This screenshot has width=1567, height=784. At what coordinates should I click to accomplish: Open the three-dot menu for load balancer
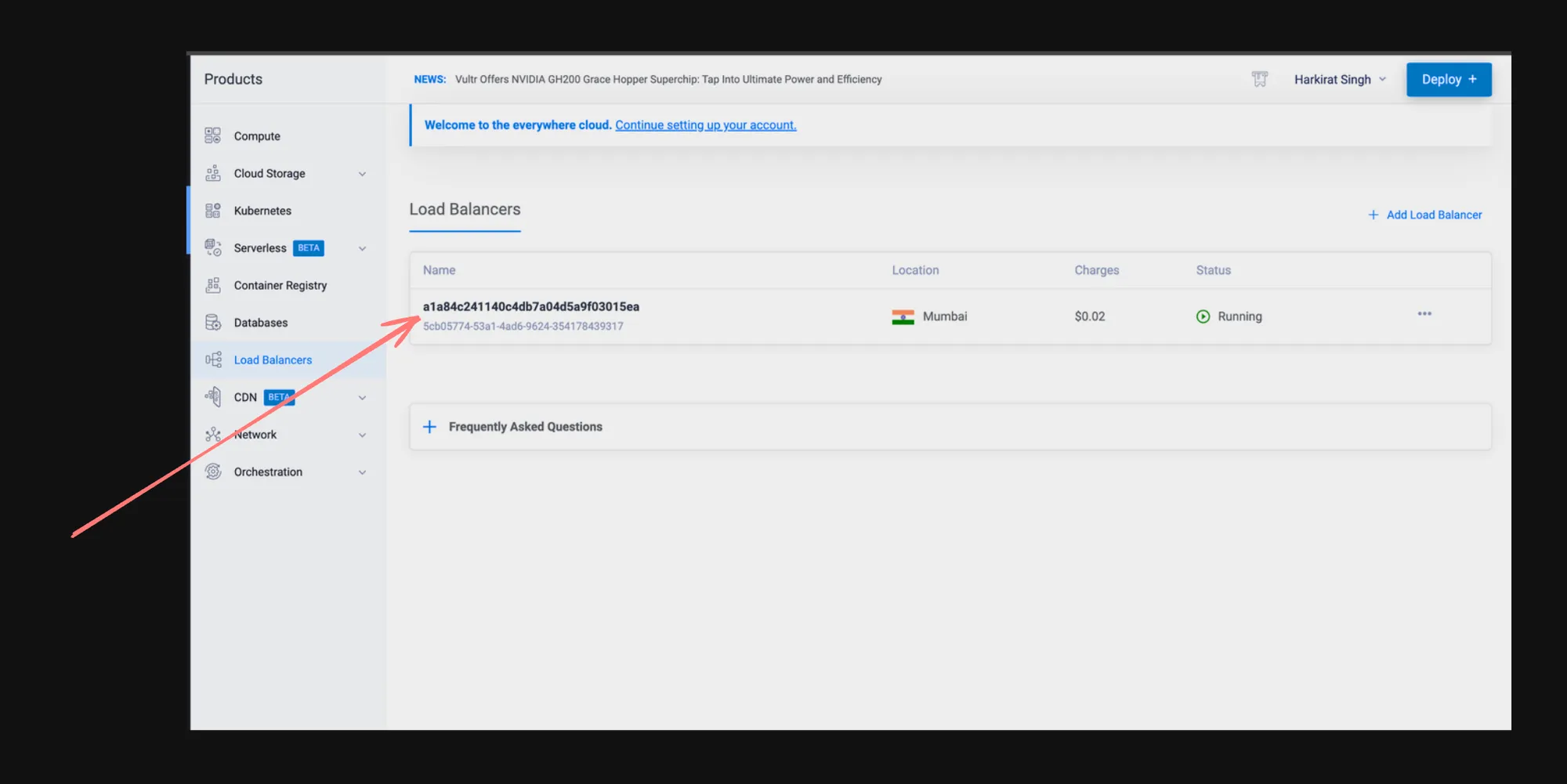1424,314
